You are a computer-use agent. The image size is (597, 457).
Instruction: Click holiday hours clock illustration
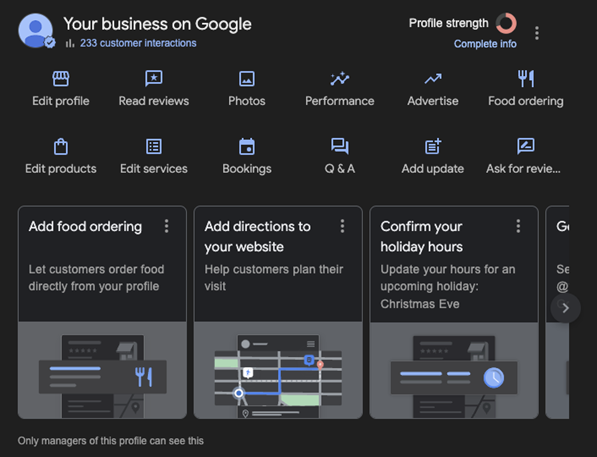coord(454,370)
